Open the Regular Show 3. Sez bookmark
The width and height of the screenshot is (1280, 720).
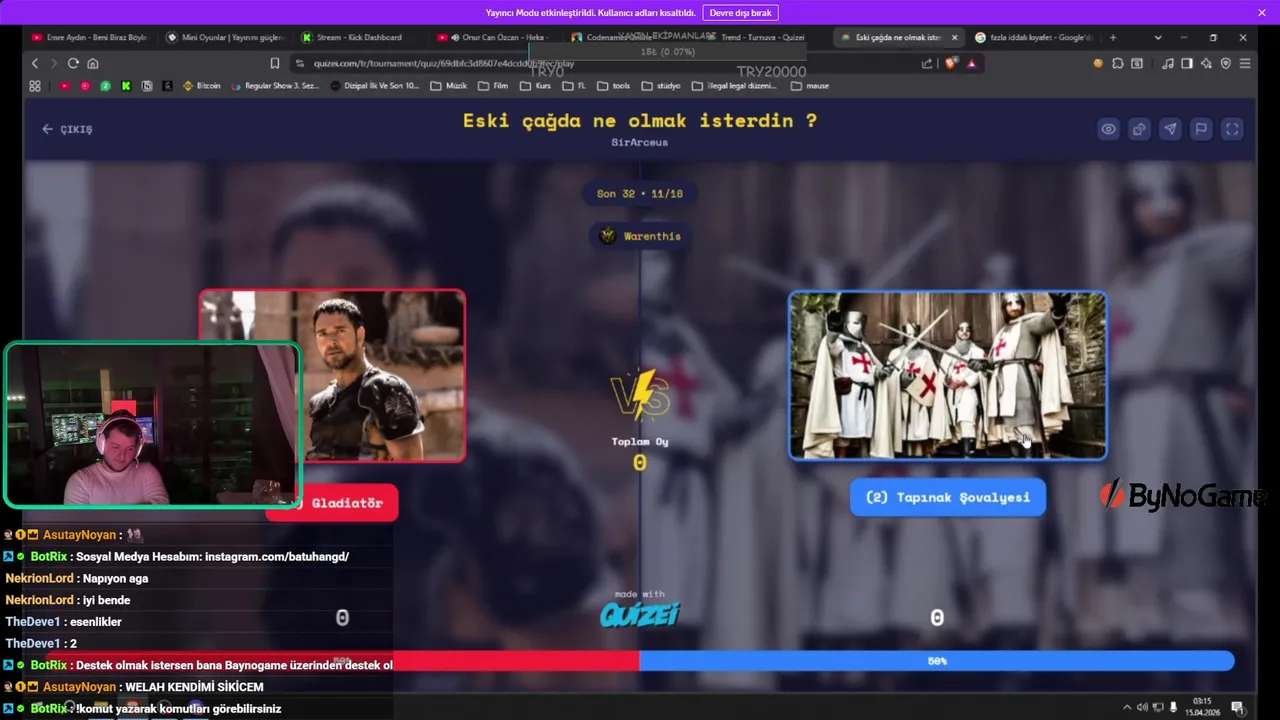tap(275, 86)
